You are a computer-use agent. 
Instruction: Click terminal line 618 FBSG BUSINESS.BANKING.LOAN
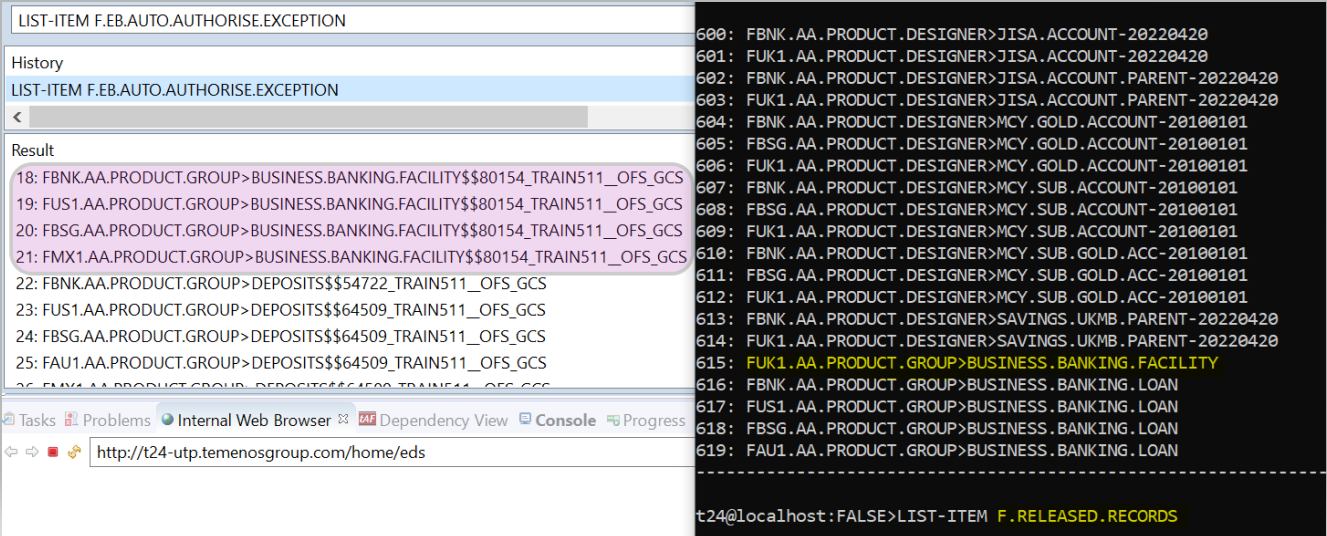[x=937, y=428]
